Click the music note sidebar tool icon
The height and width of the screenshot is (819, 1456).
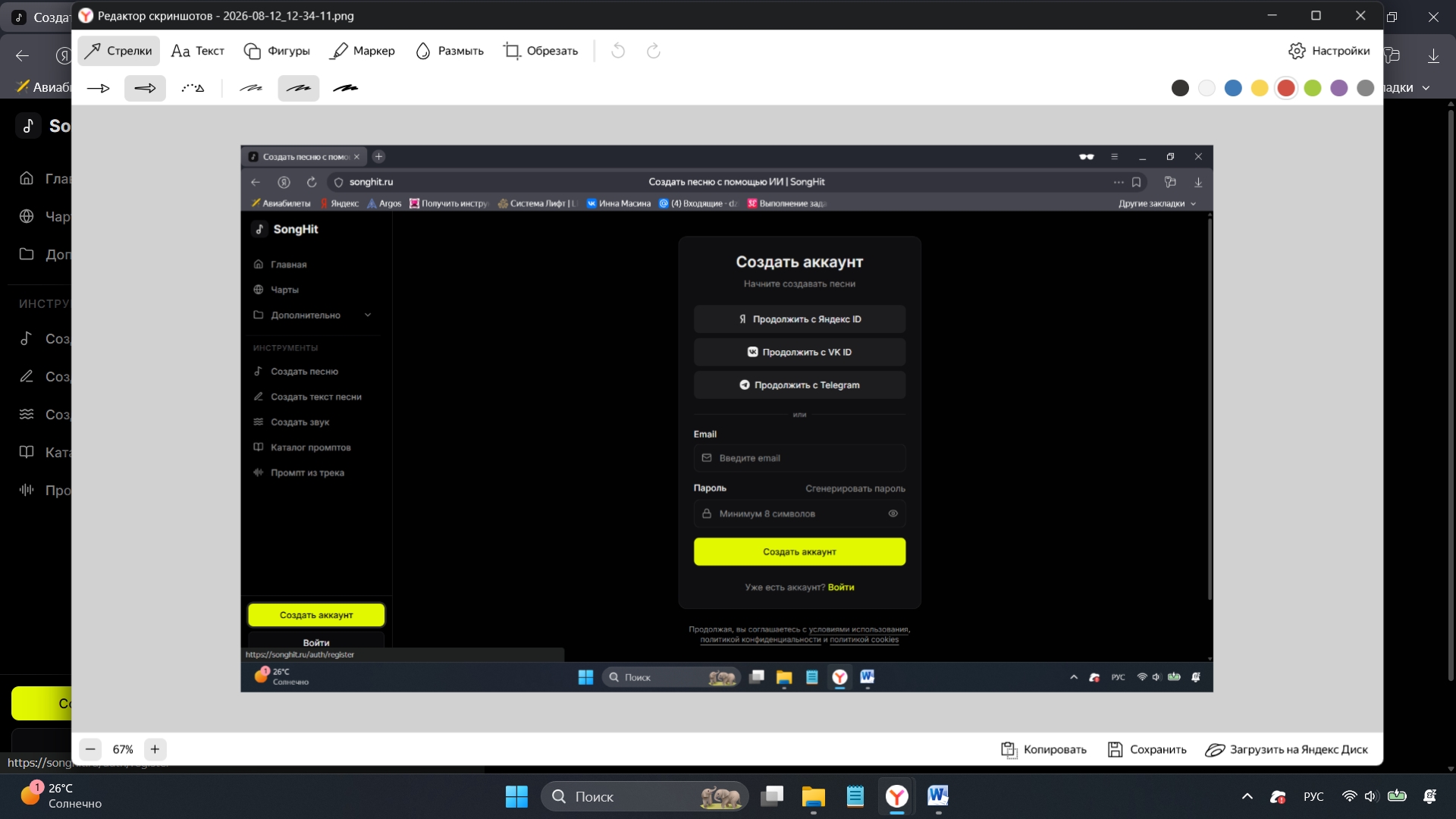[27, 338]
